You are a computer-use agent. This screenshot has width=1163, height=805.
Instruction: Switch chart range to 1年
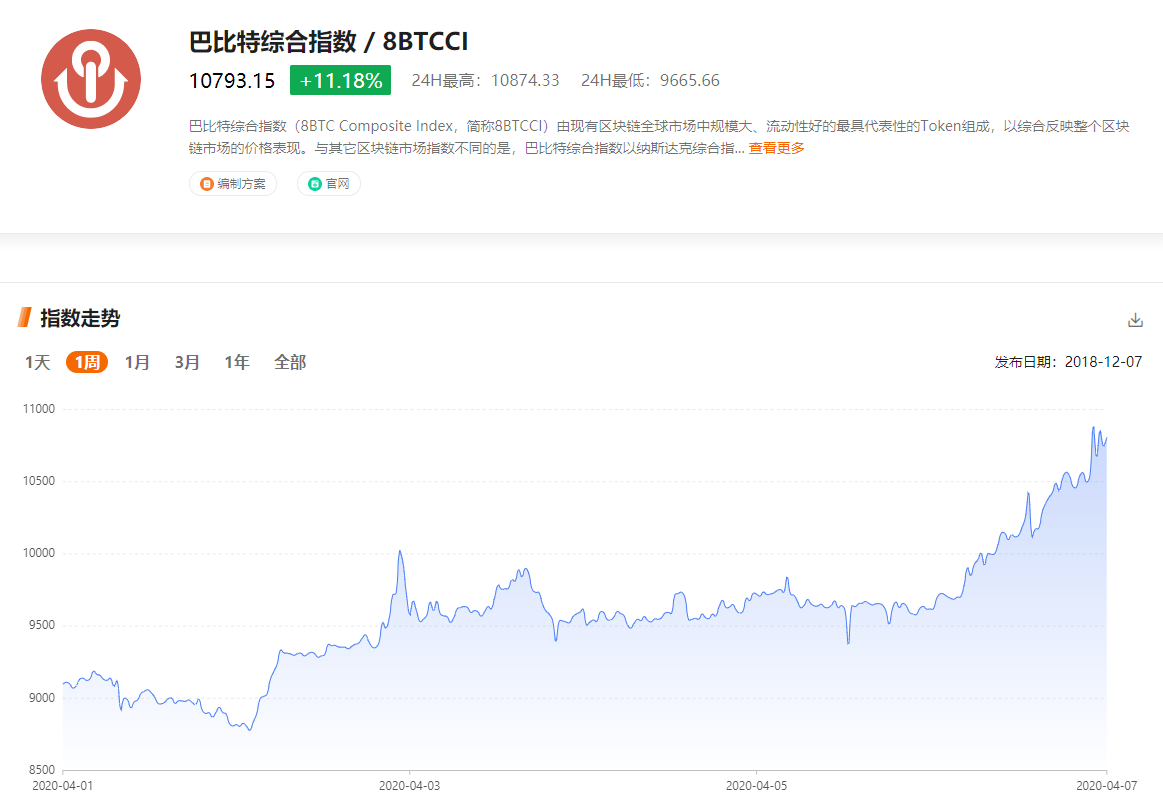[x=237, y=362]
